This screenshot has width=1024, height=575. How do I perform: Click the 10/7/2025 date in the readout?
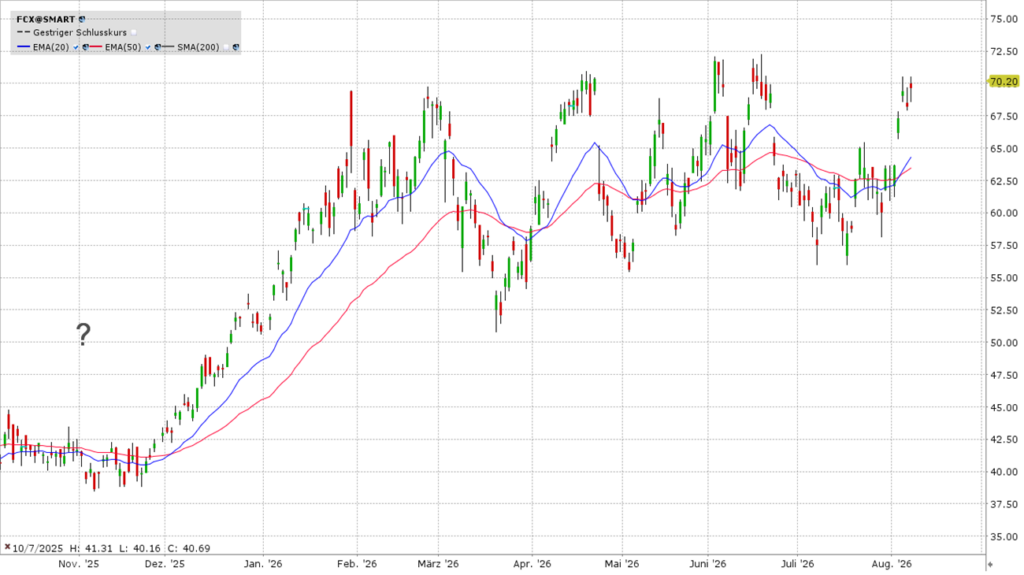point(37,548)
